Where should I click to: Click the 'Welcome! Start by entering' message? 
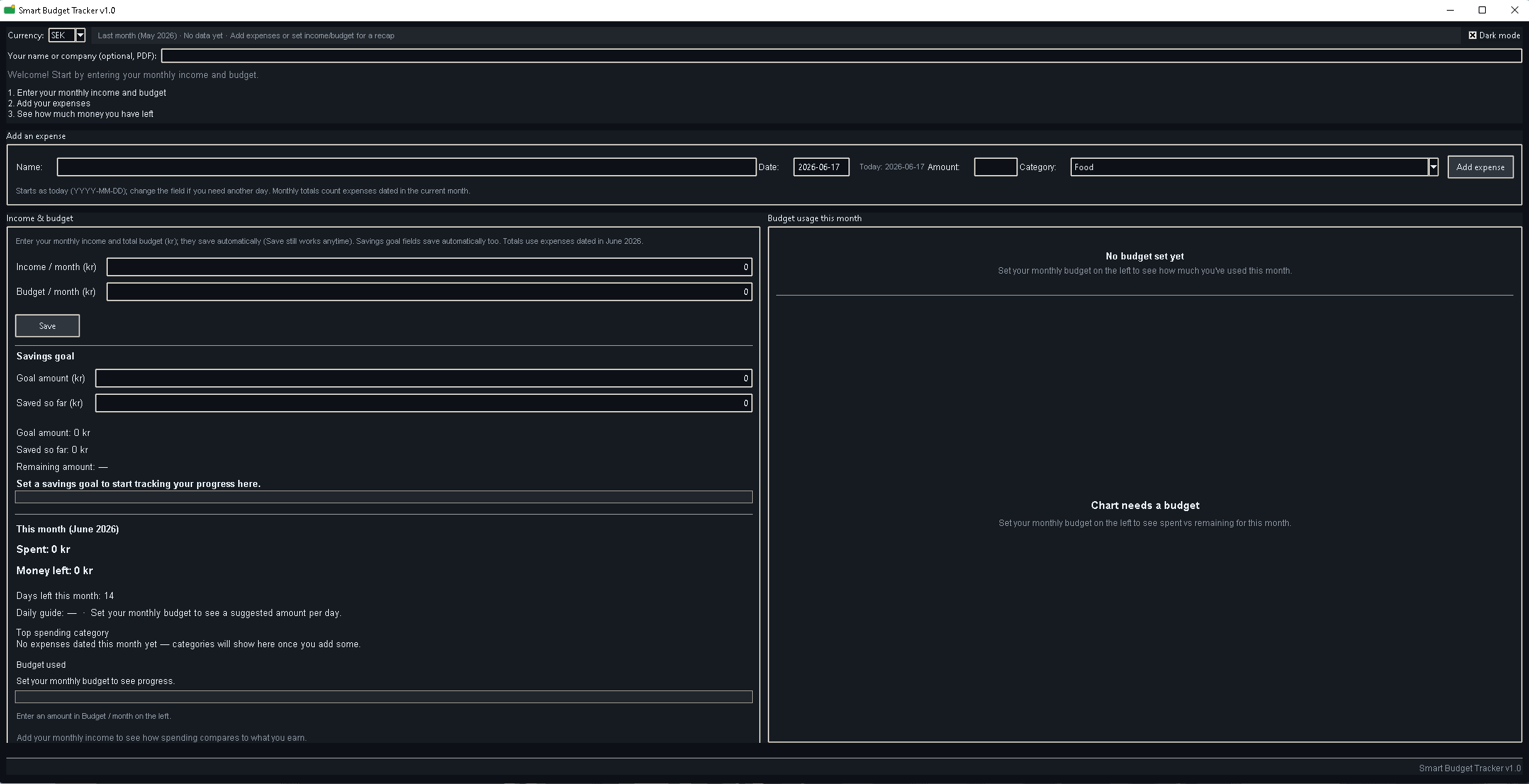133,75
